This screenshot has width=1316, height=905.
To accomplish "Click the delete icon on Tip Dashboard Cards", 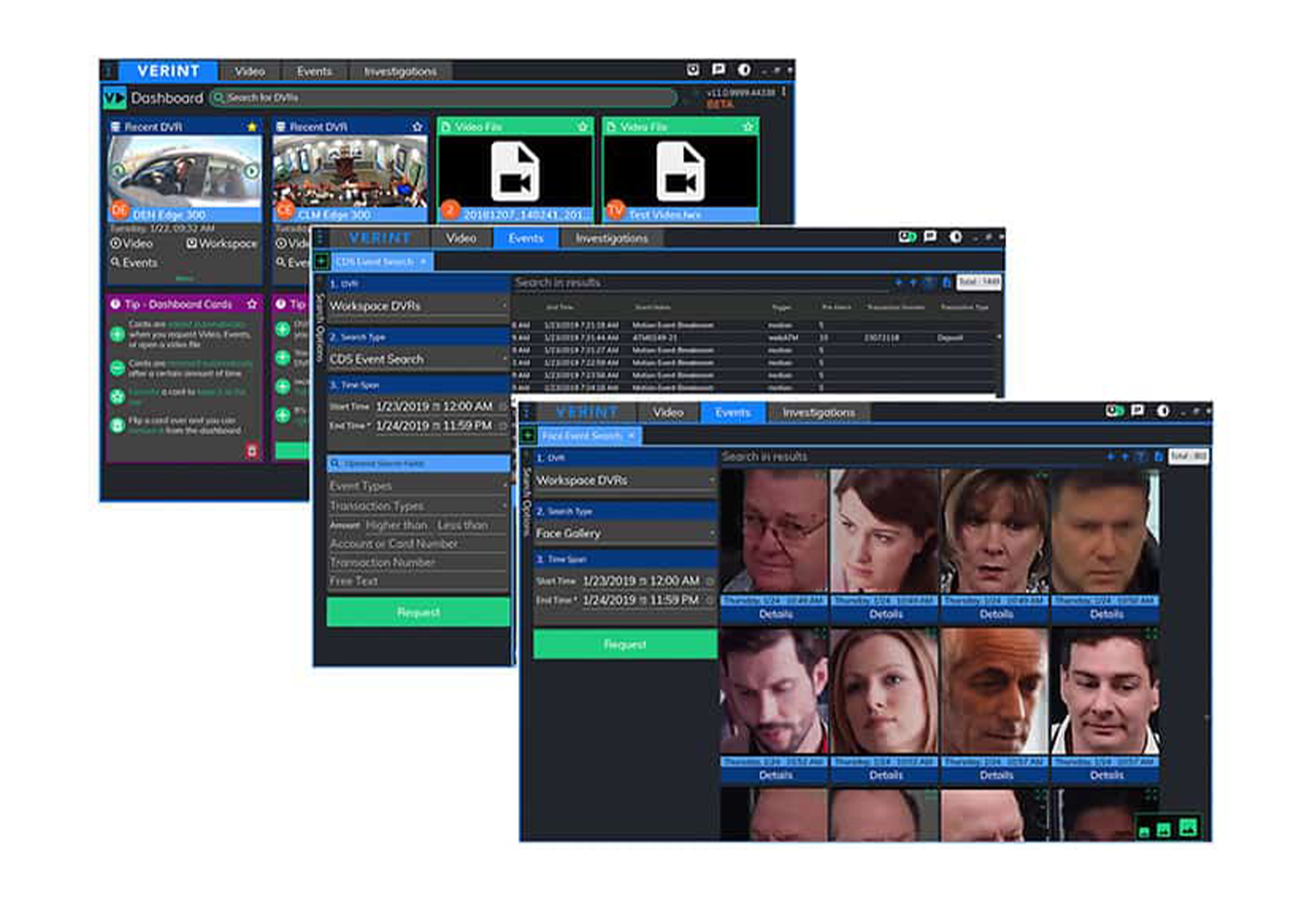I will (x=252, y=450).
